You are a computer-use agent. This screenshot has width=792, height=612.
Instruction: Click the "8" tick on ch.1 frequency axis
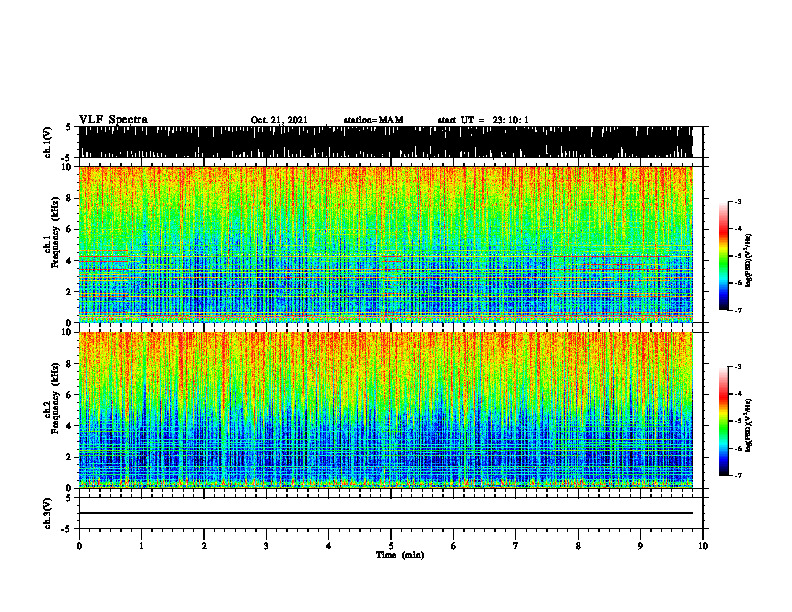(70, 198)
